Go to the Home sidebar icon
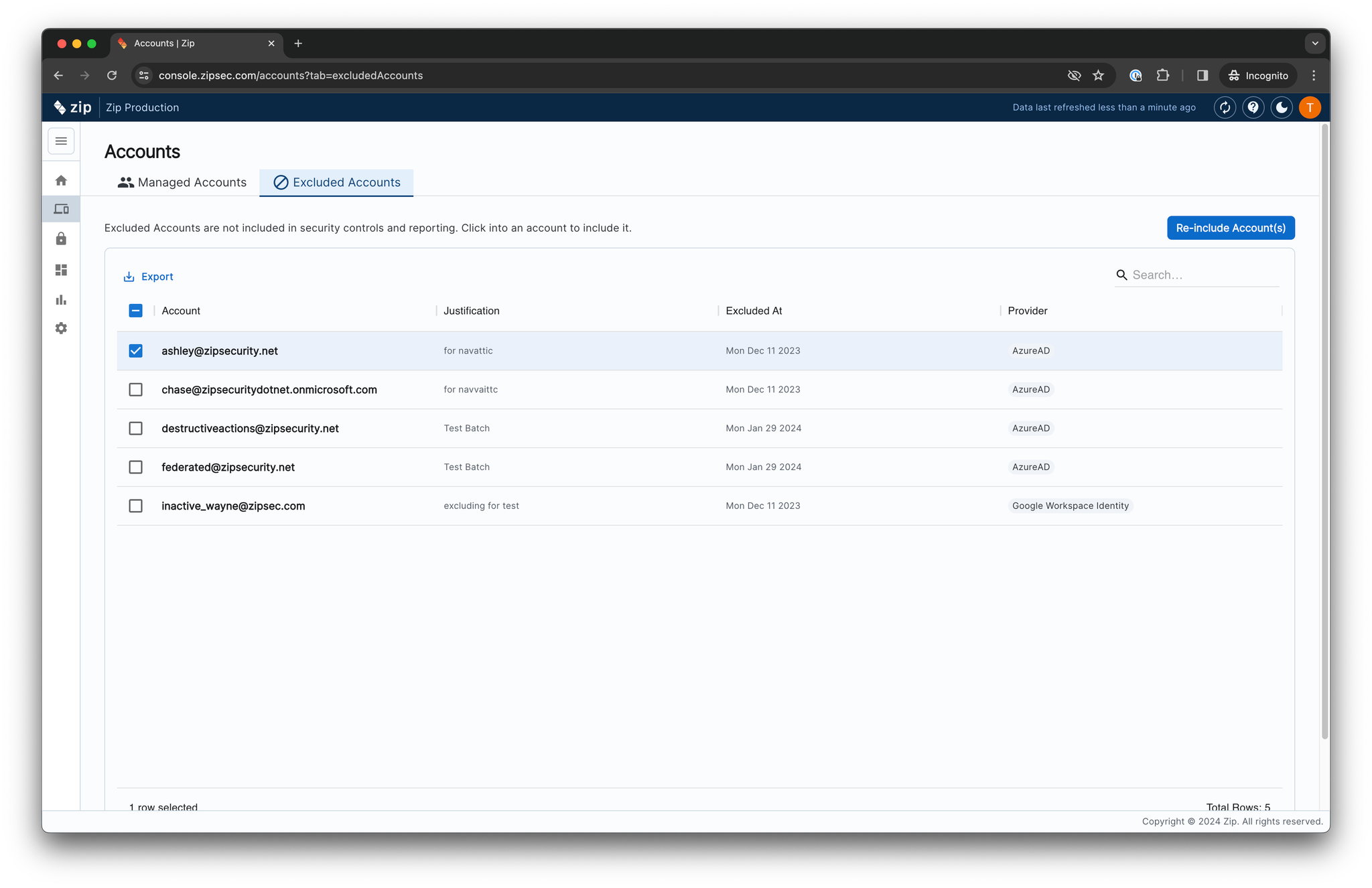Screen dimensions: 1372x888 tap(61, 181)
